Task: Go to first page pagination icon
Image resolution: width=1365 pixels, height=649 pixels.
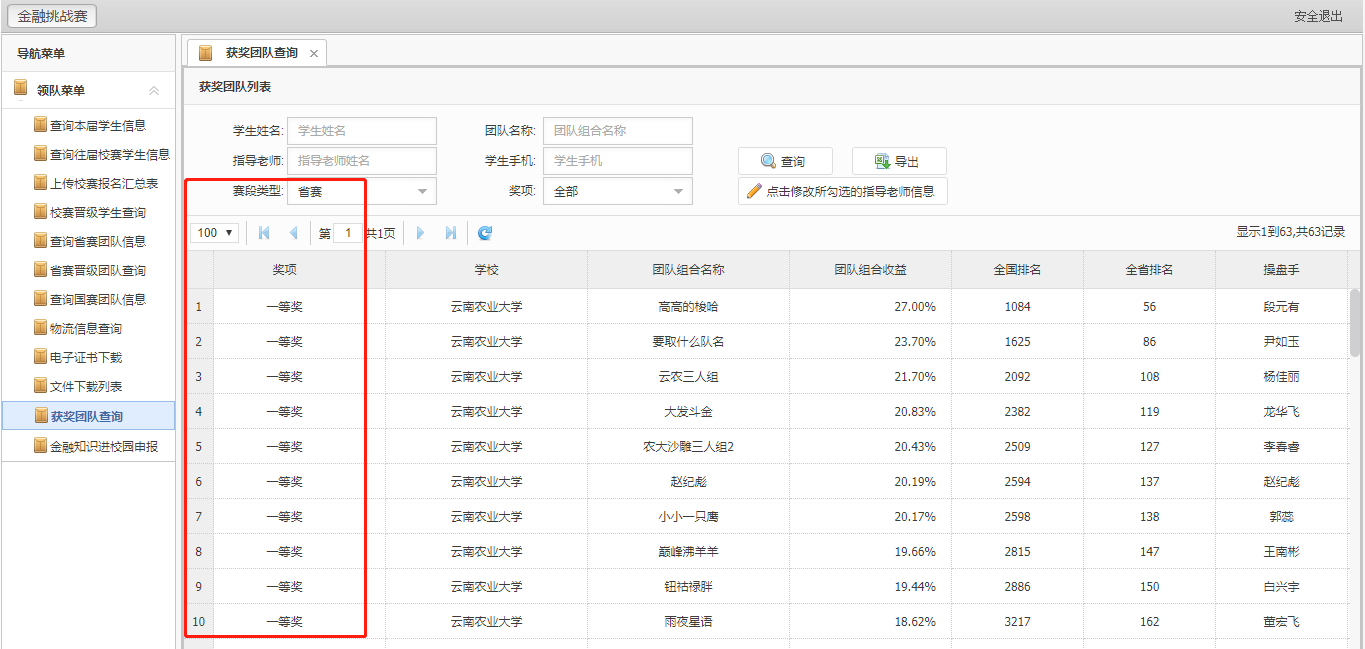Action: tap(264, 233)
